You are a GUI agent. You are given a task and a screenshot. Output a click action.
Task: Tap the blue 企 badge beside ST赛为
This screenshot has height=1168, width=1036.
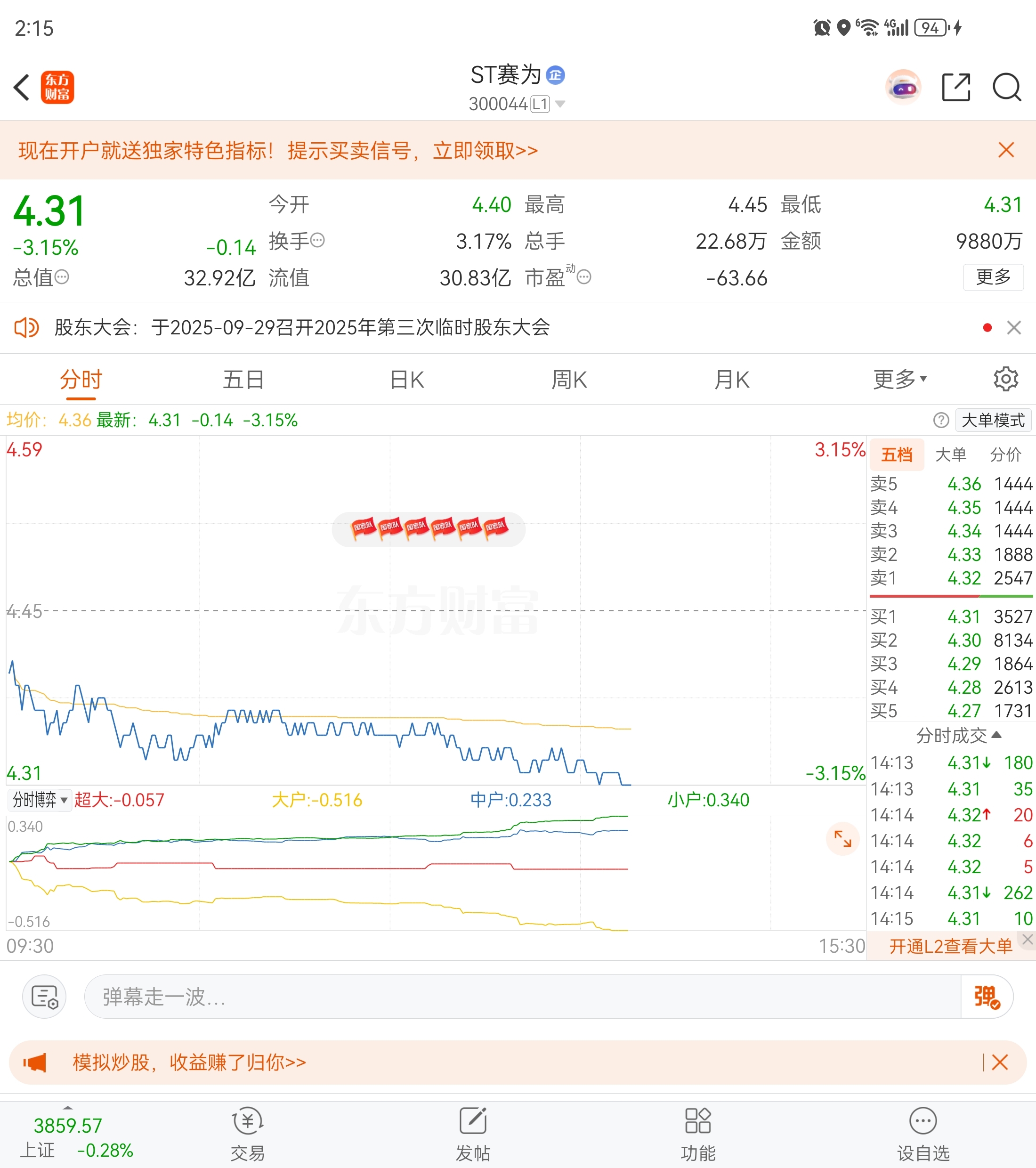555,75
